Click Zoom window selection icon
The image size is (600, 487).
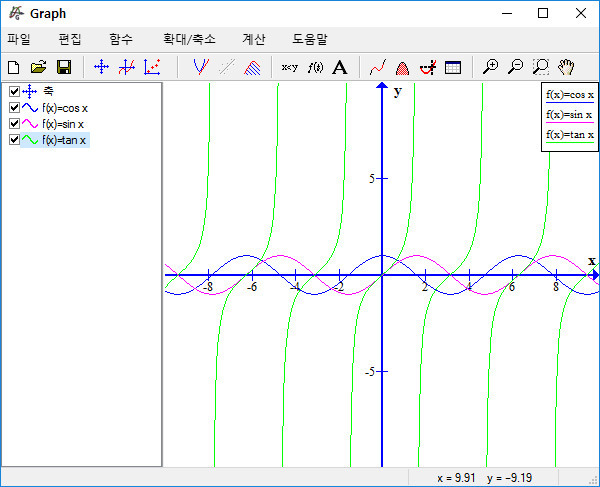coord(541,67)
